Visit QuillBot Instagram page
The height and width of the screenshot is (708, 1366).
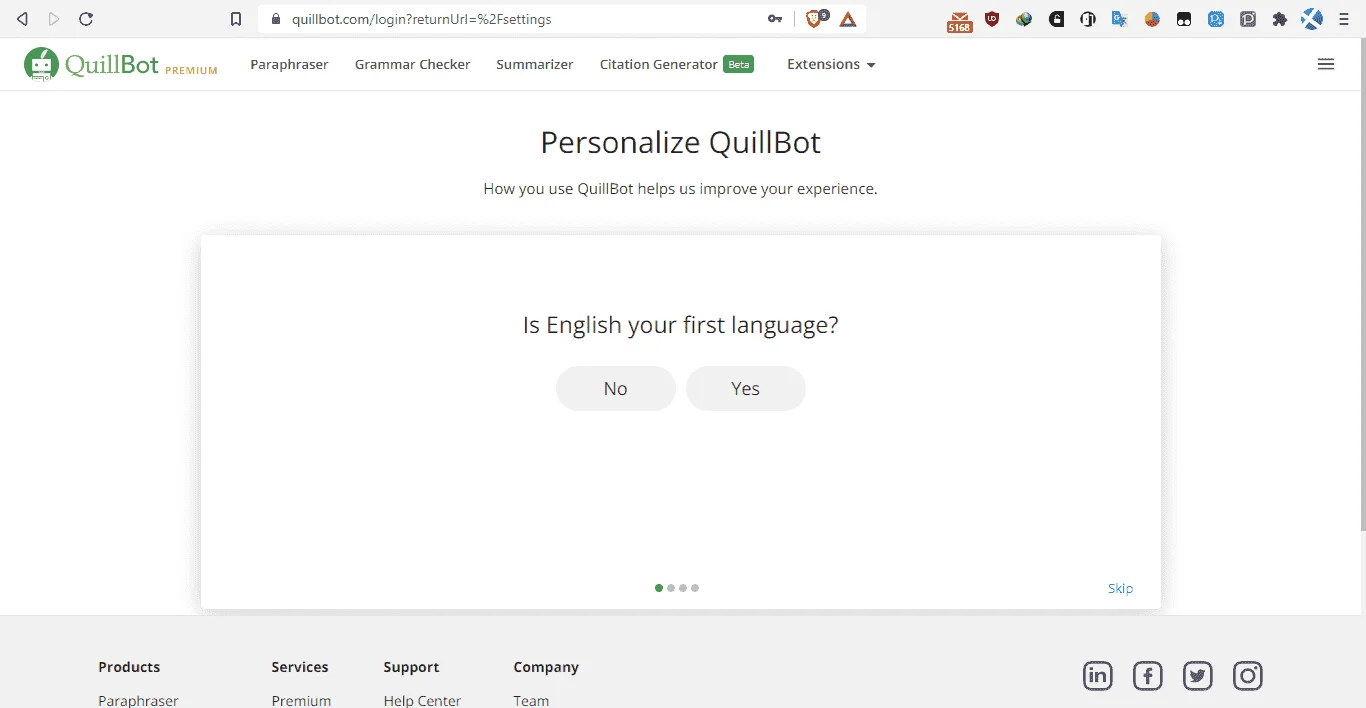(1248, 676)
